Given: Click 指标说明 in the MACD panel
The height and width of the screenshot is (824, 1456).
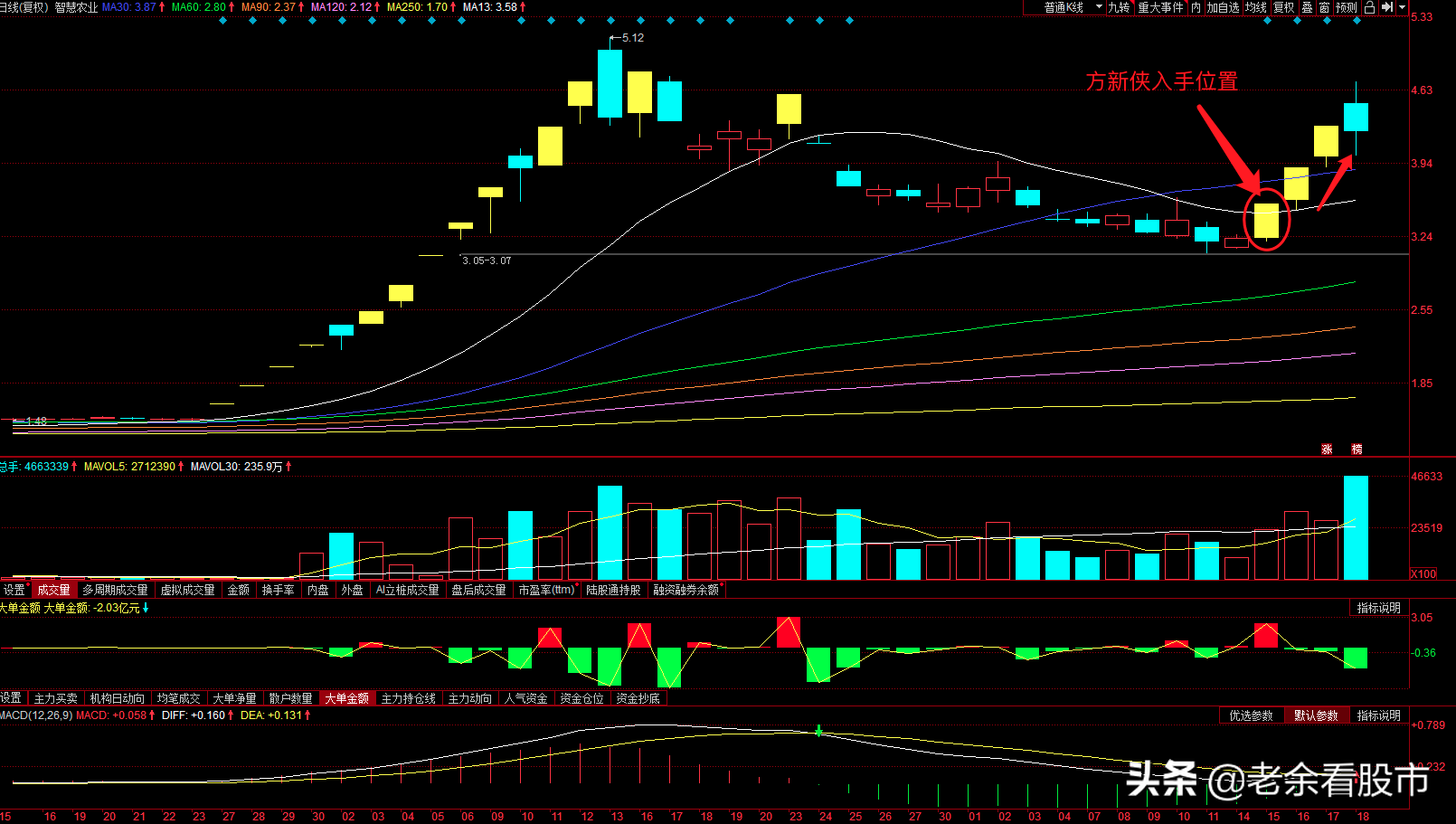Looking at the screenshot, I should 1379,715.
